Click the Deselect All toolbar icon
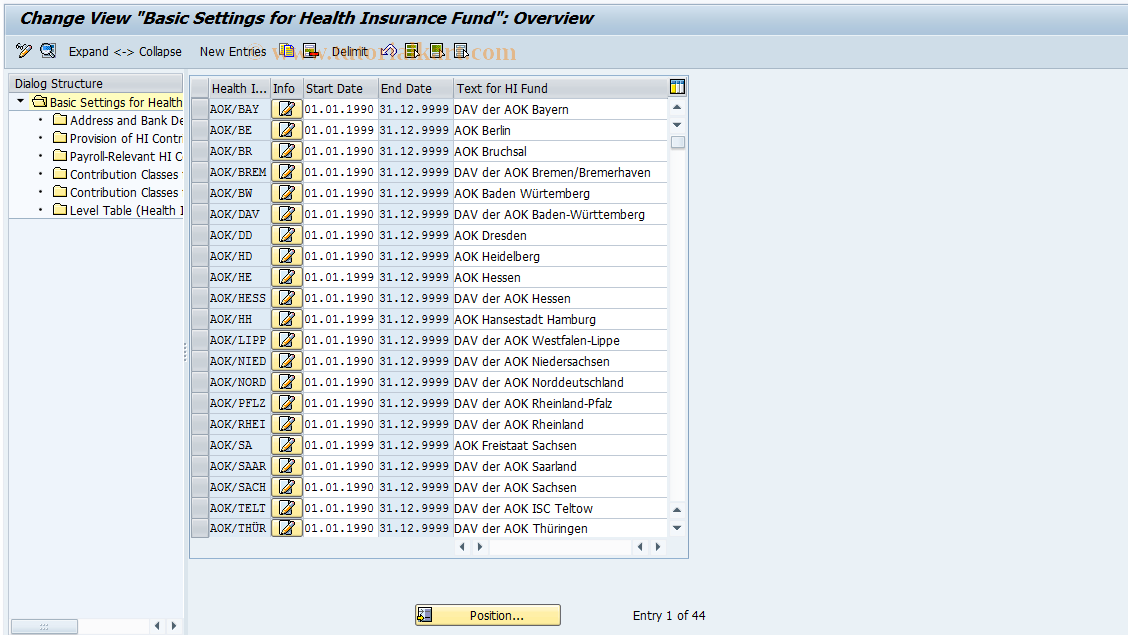1128x635 pixels. point(461,50)
